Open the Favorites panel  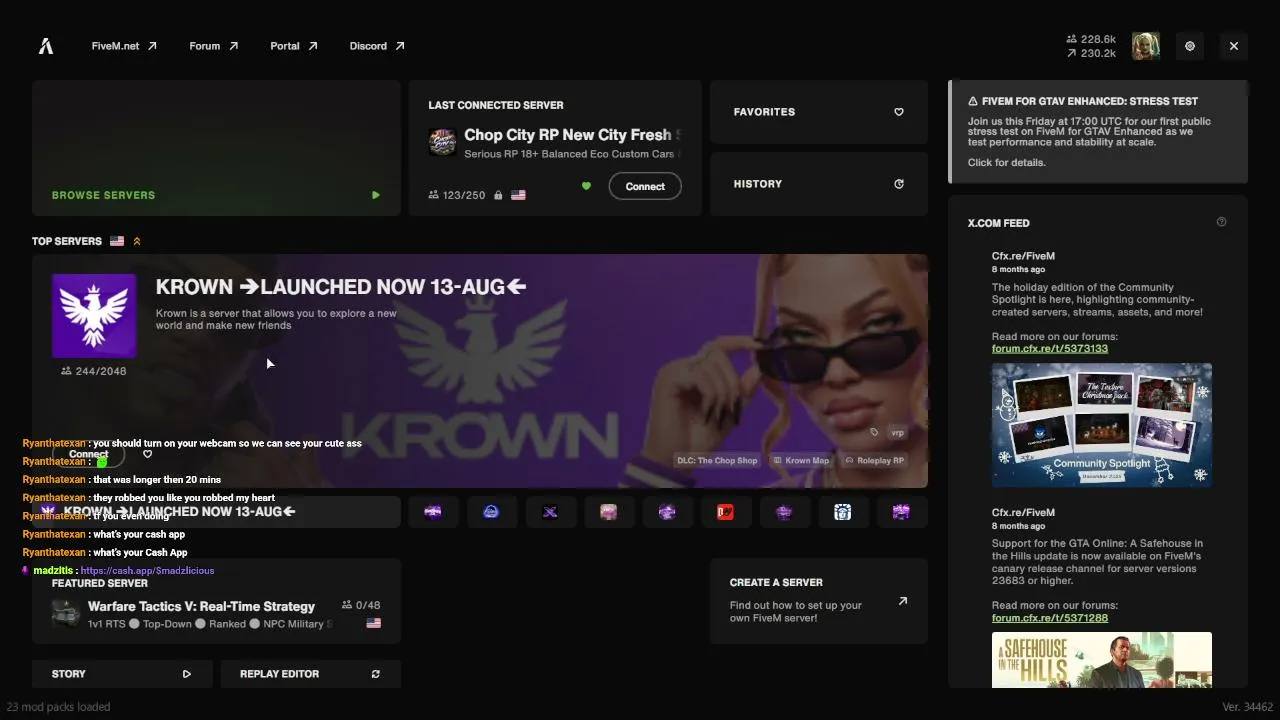(x=819, y=112)
